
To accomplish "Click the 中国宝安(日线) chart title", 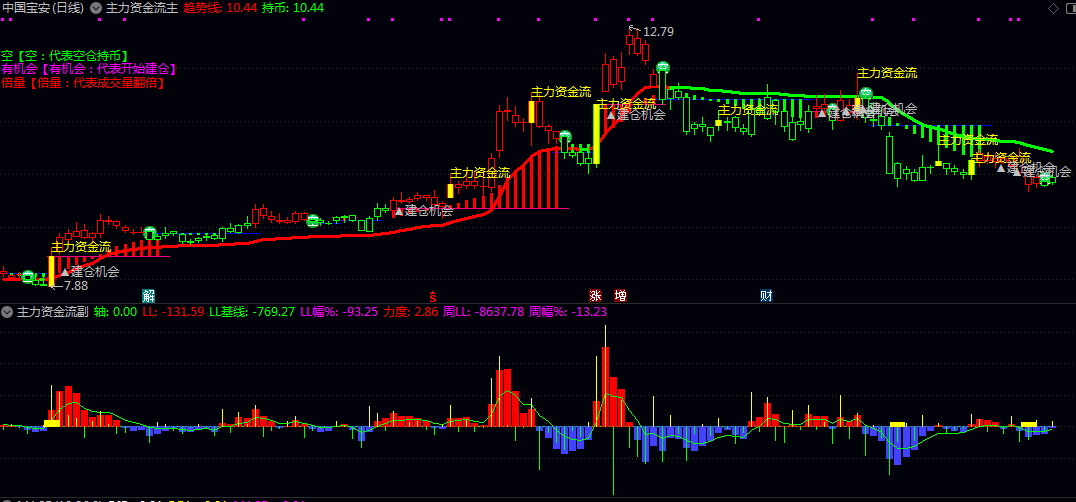I will coord(43,8).
